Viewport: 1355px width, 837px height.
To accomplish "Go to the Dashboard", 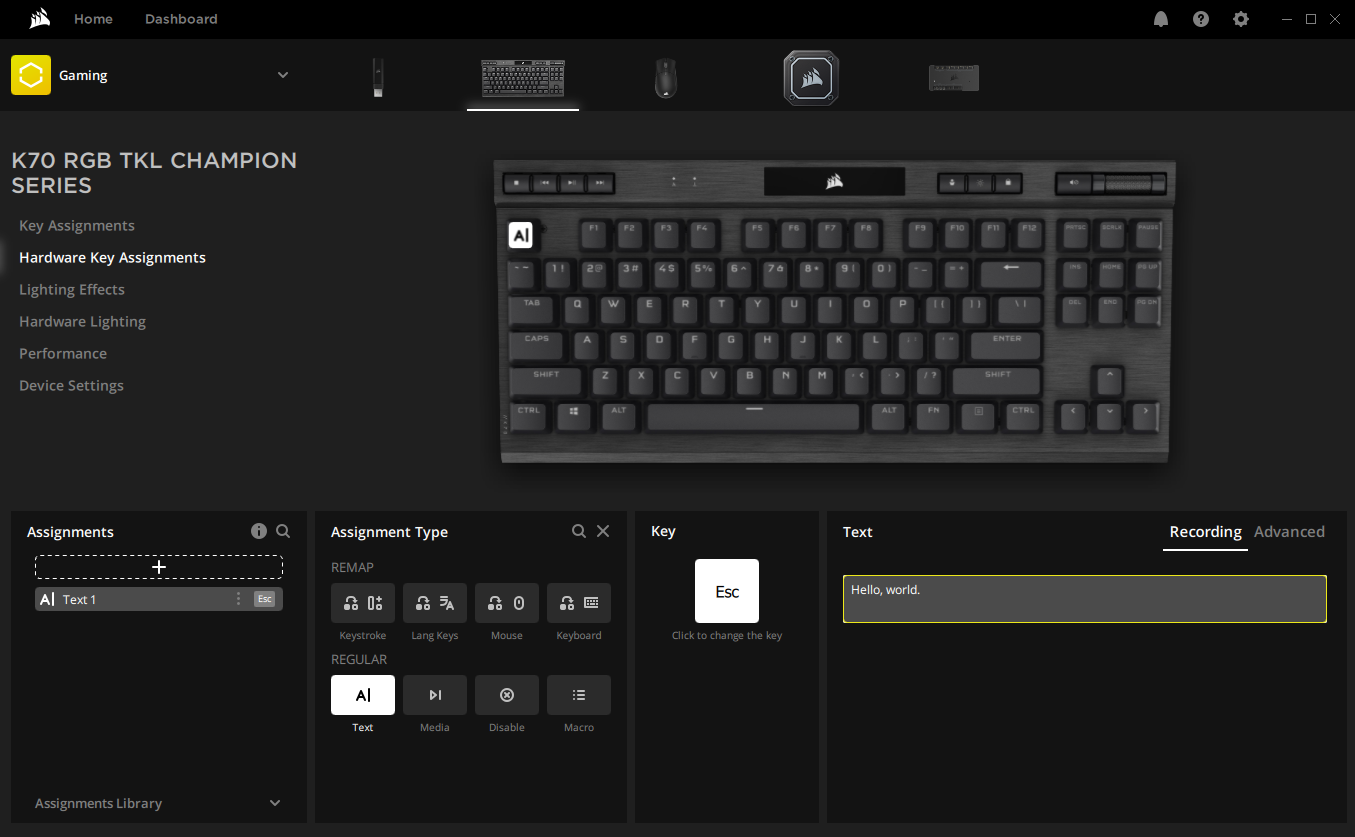I will click(180, 18).
